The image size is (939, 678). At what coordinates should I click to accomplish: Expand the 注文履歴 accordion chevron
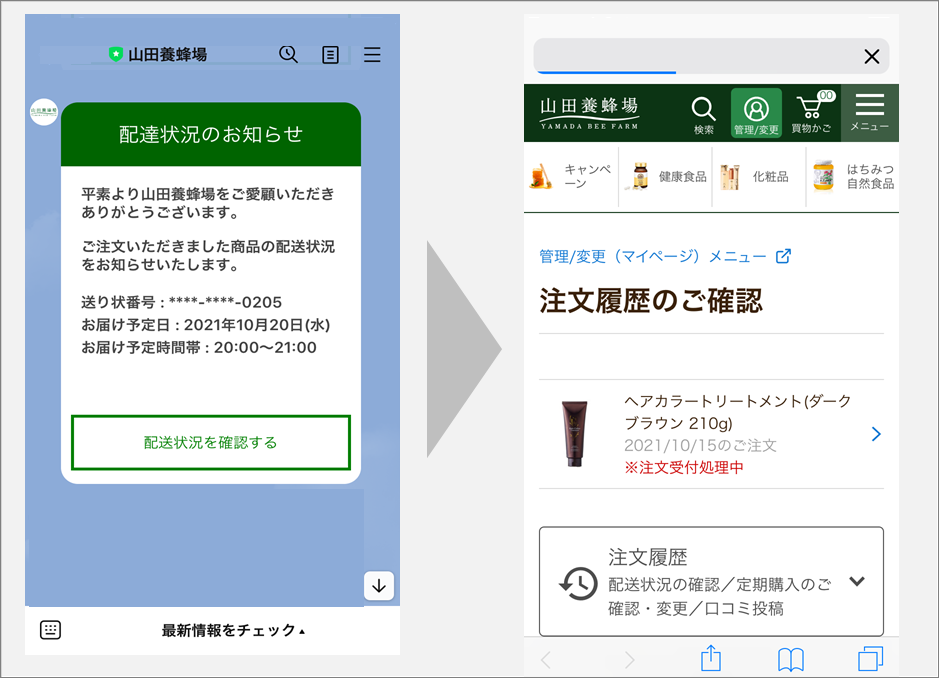[x=857, y=581]
